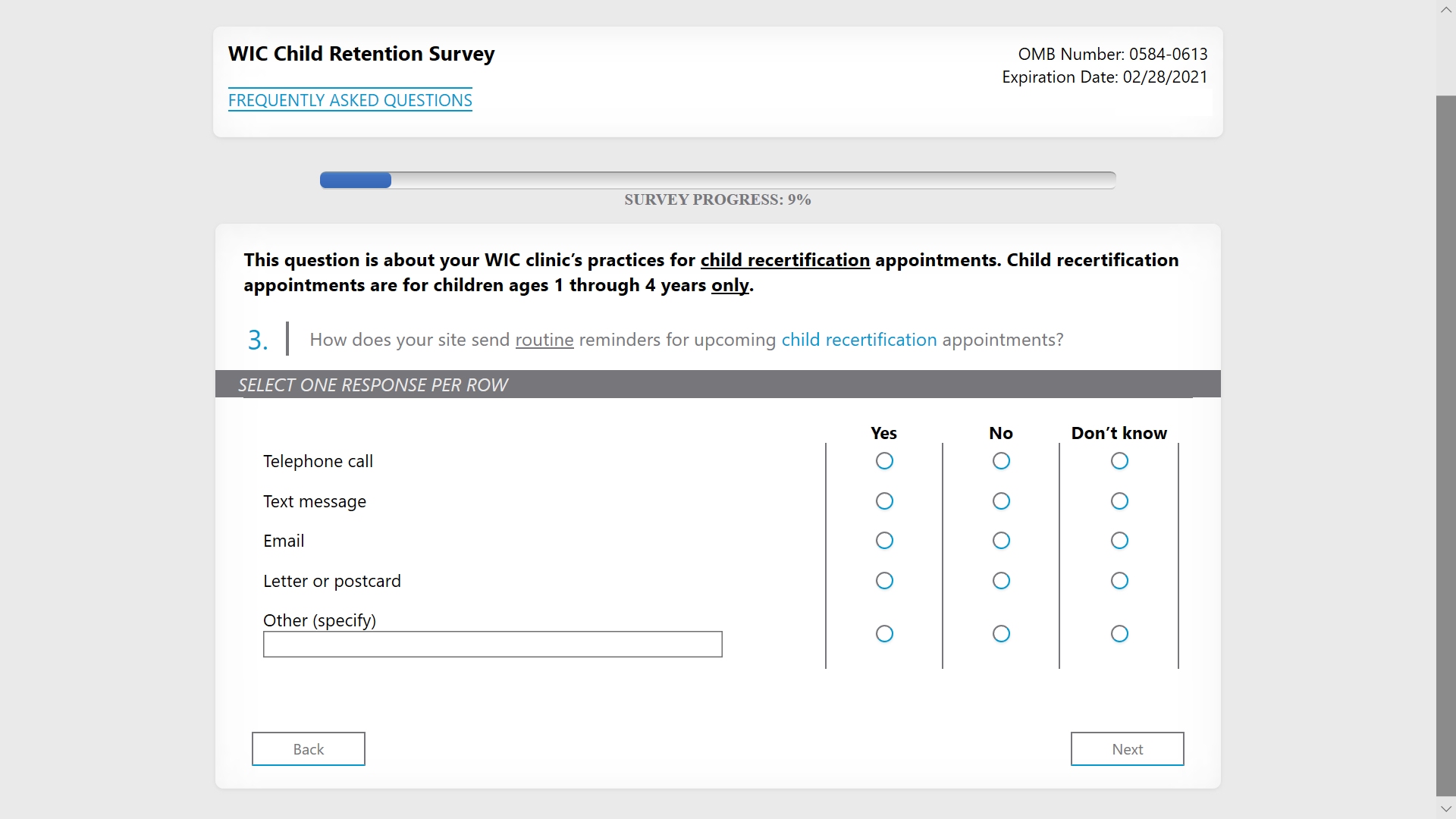Screen dimensions: 1456x819
Task: Open the Frequently Asked Questions link
Action: click(x=350, y=100)
